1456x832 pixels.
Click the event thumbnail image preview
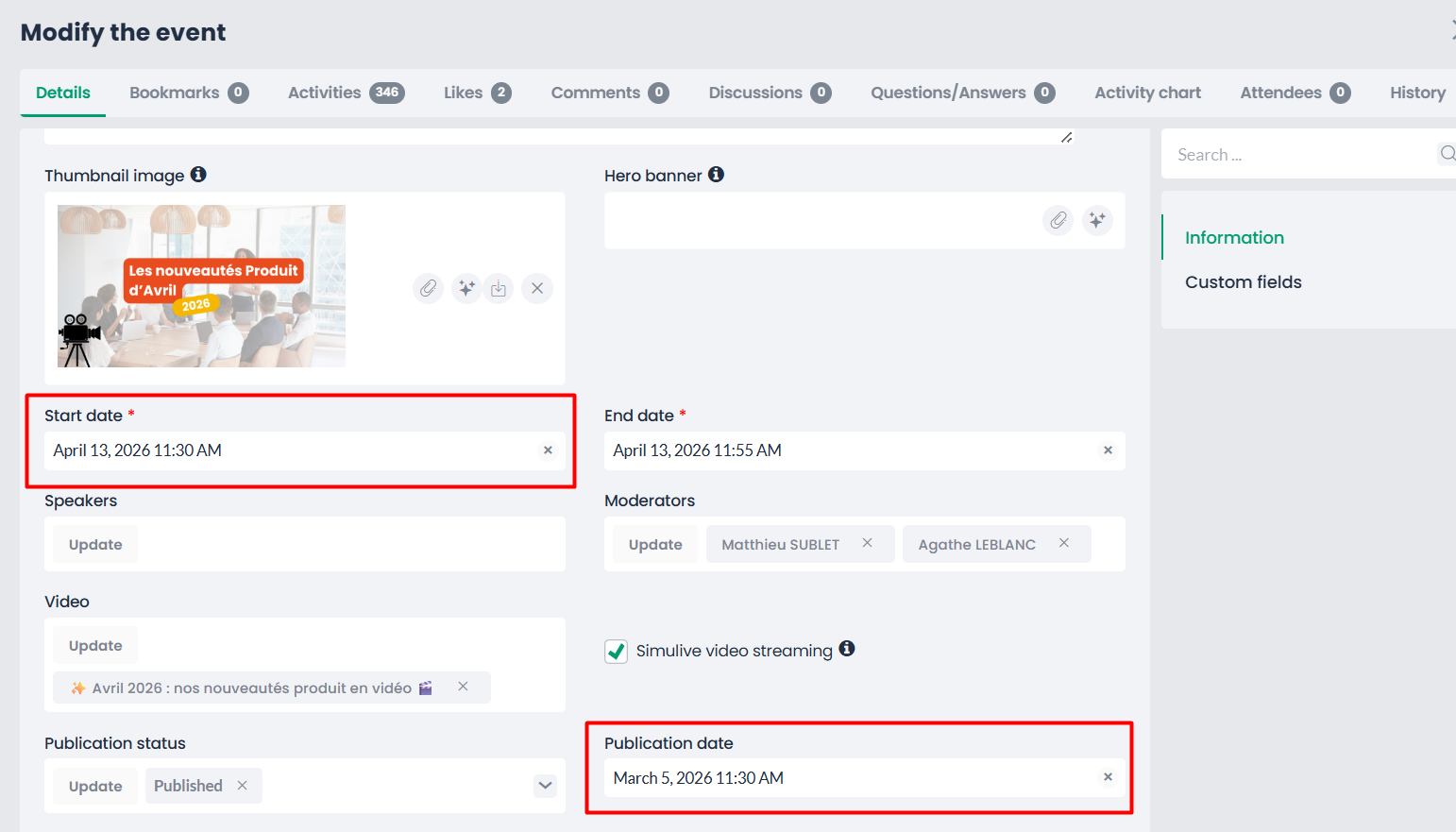pyautogui.click(x=201, y=286)
